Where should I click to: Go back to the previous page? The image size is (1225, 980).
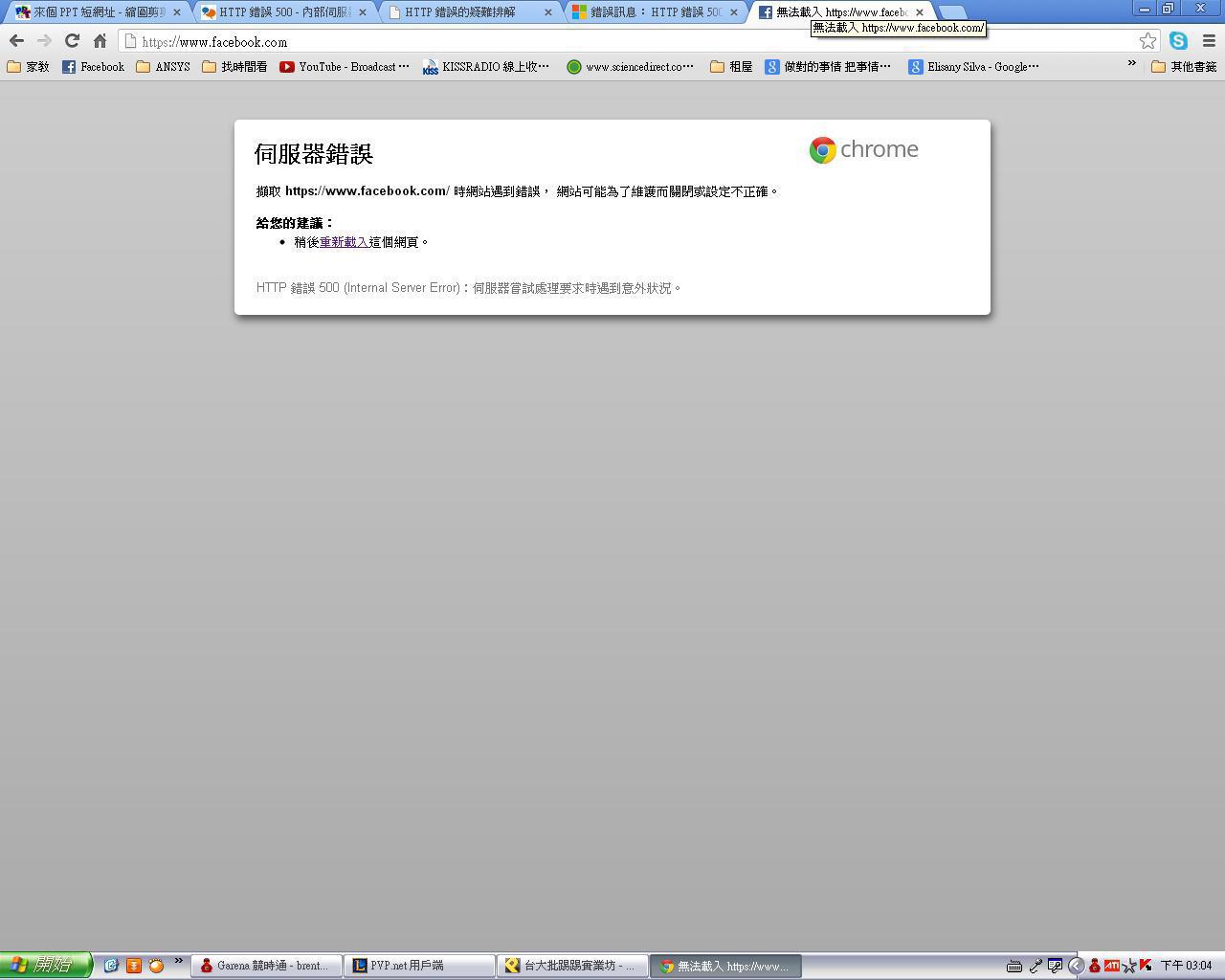16,41
